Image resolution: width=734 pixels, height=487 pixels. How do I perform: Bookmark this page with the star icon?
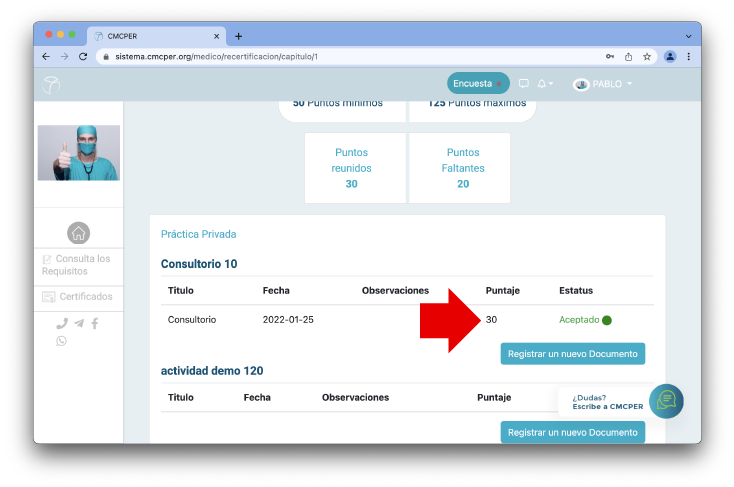(647, 57)
